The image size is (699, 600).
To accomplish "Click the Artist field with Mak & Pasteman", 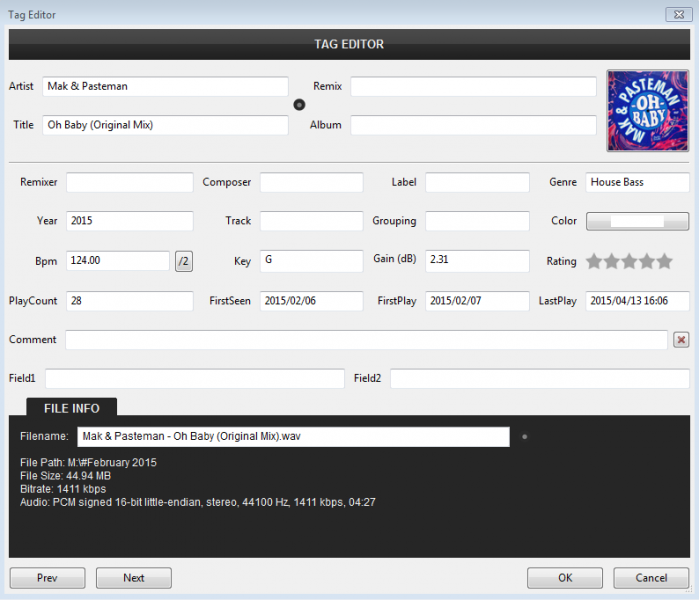I will pos(165,86).
